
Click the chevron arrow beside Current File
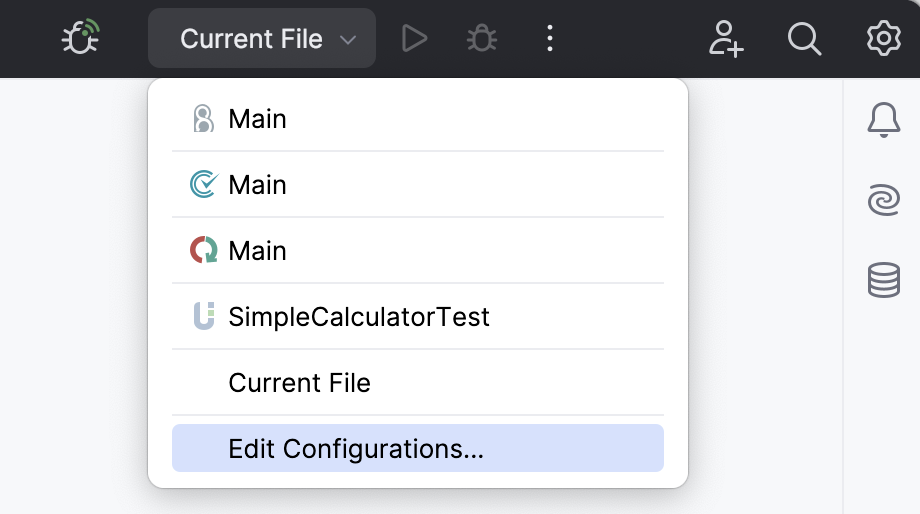[x=348, y=40]
